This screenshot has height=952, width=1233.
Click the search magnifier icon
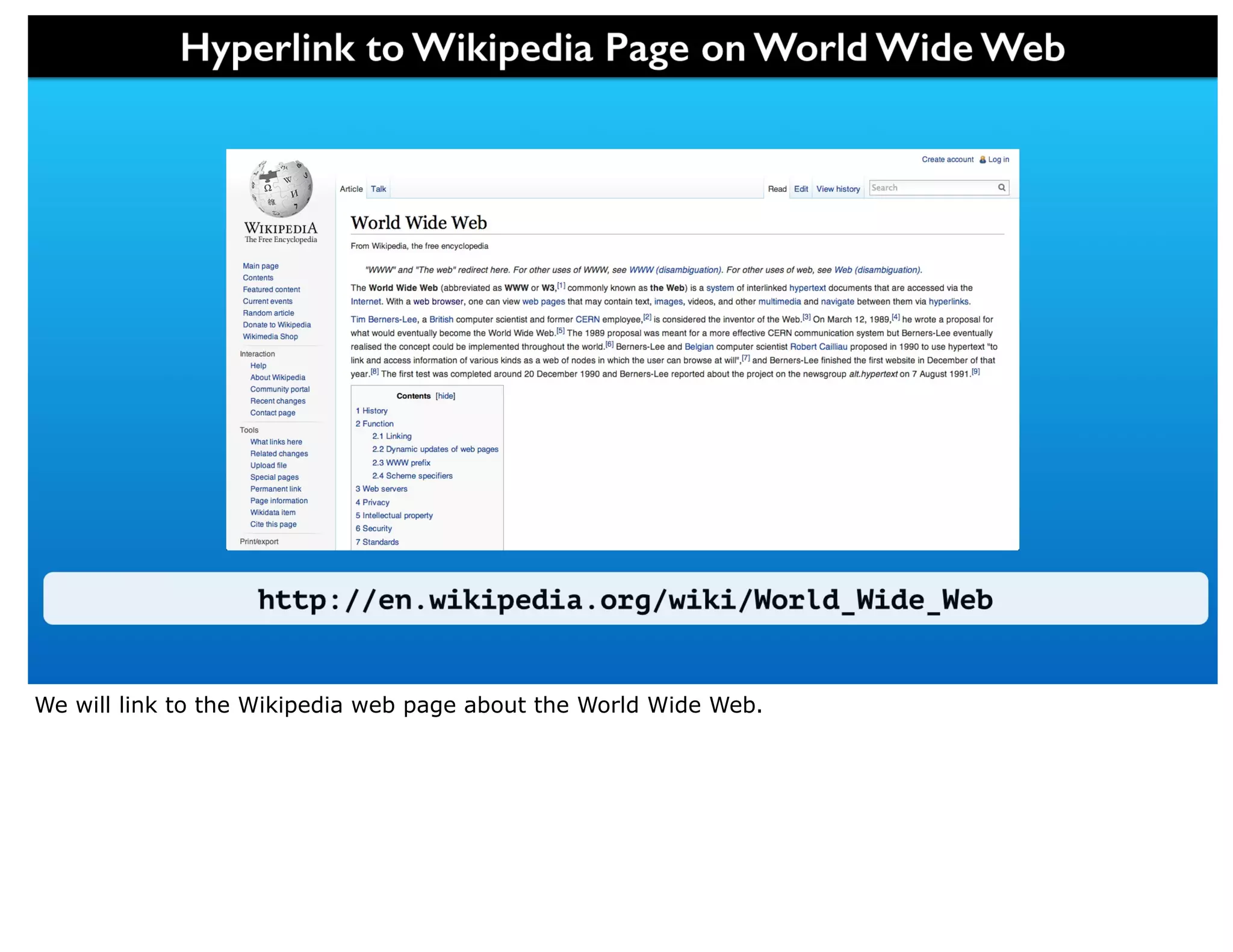1002,187
